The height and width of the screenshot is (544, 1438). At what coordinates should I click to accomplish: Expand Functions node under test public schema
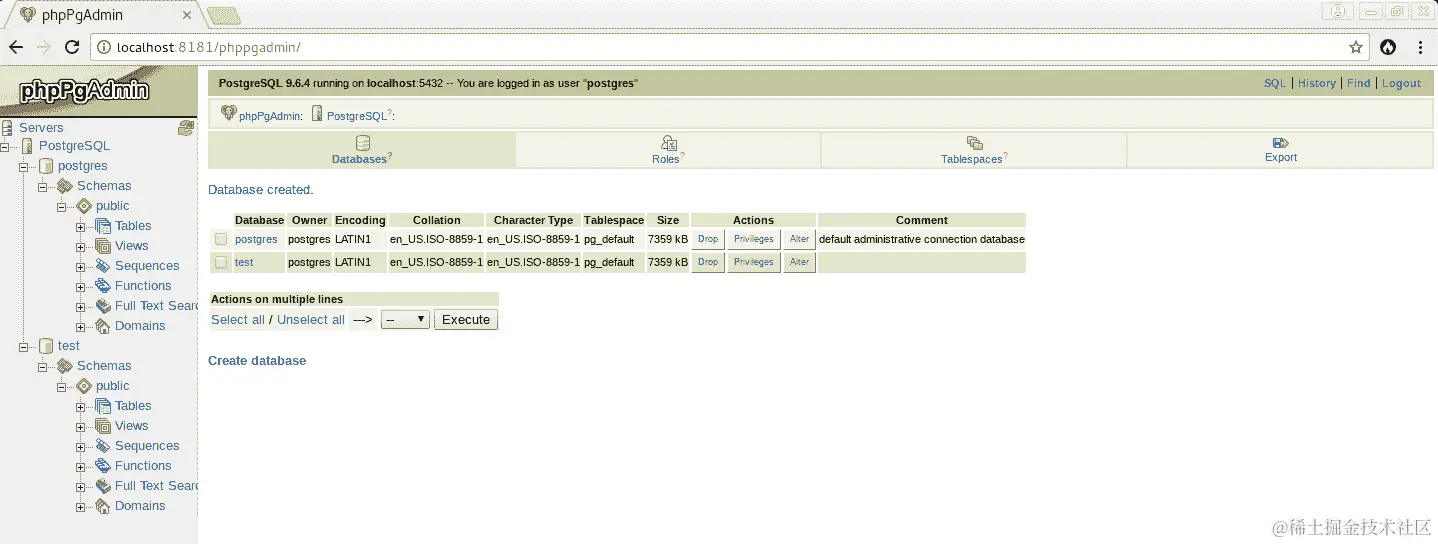(x=81, y=466)
